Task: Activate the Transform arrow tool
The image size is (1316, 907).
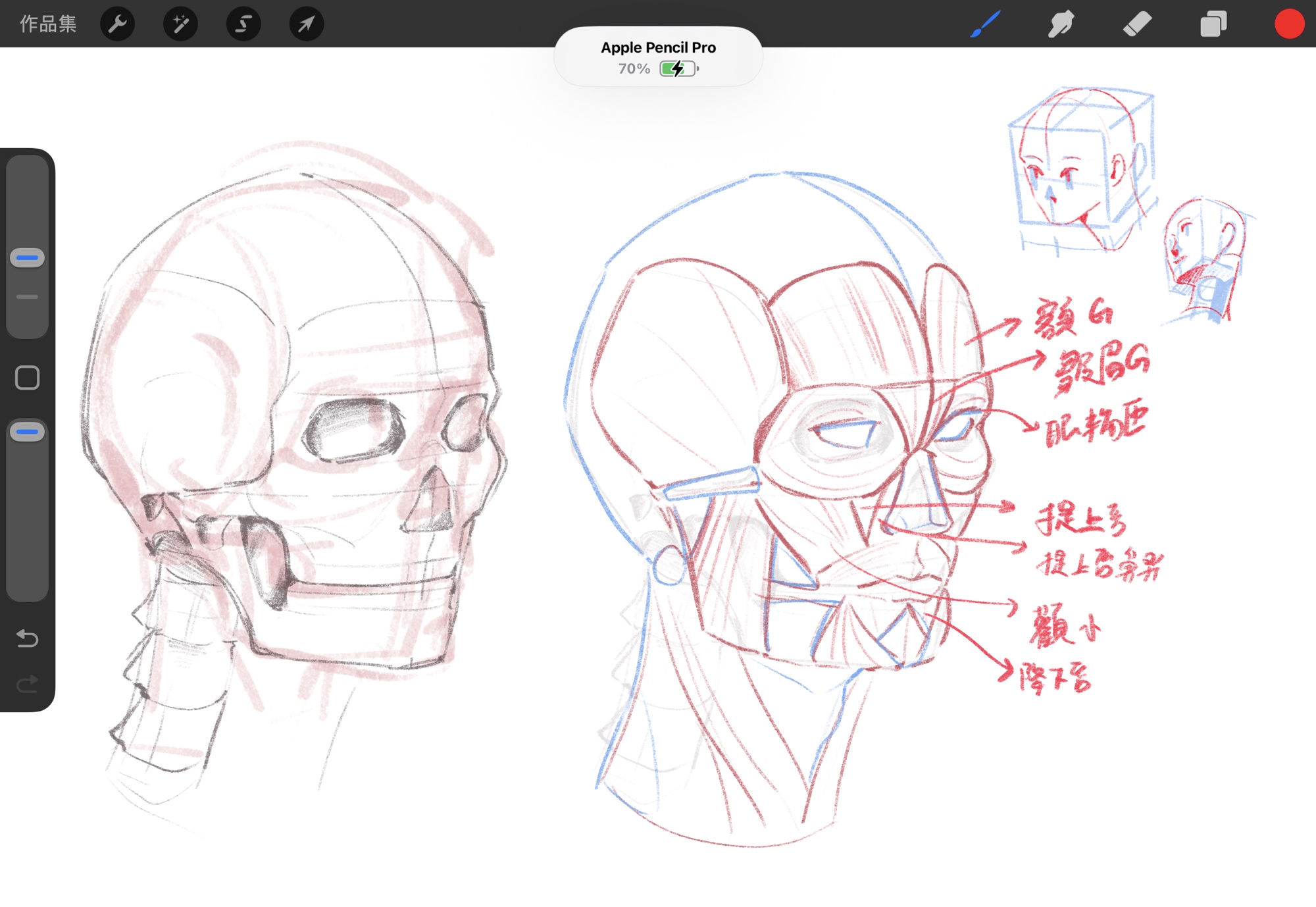Action: point(307,24)
